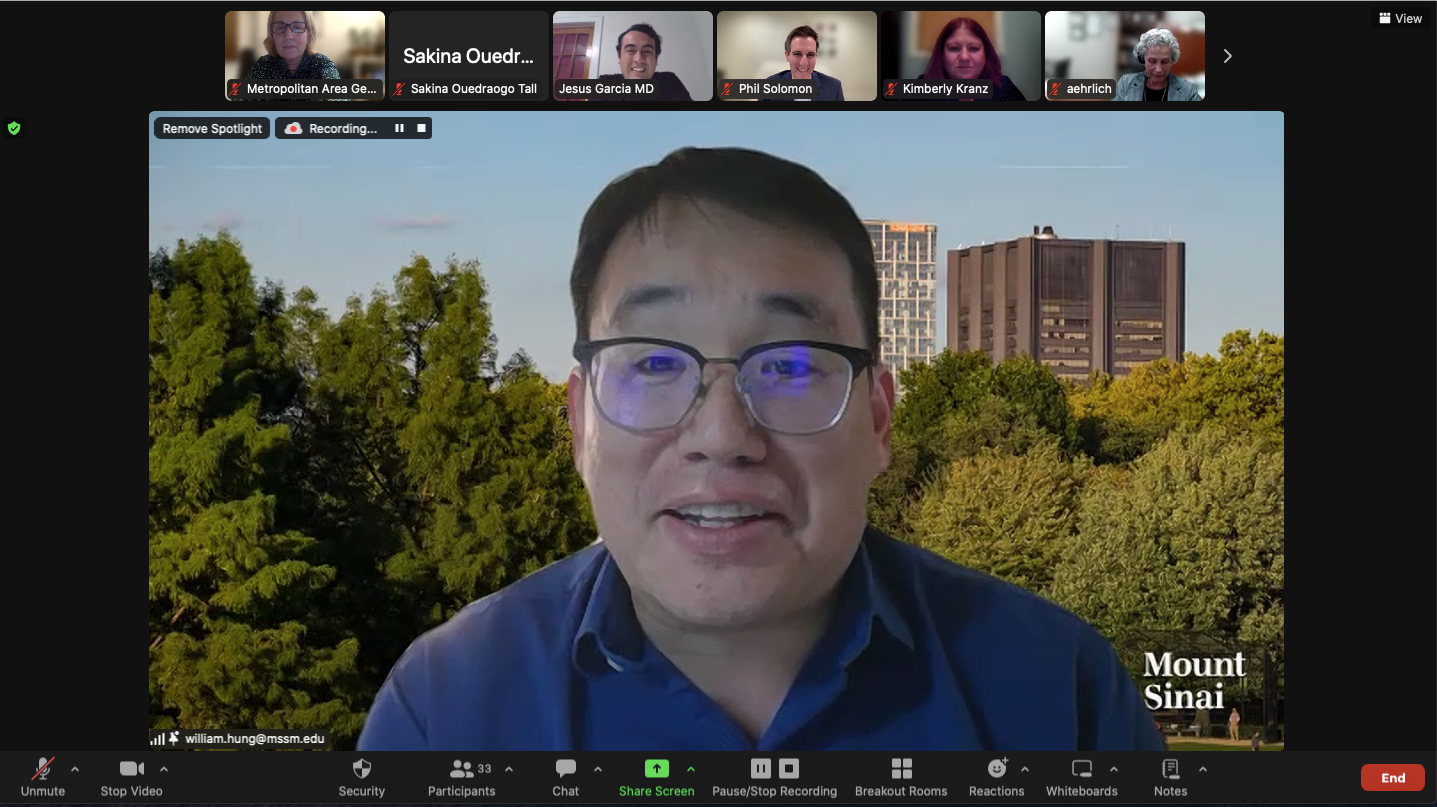Select Sakina Ouedraogo Tall participant tile
1437x807 pixels.
pyautogui.click(x=469, y=56)
